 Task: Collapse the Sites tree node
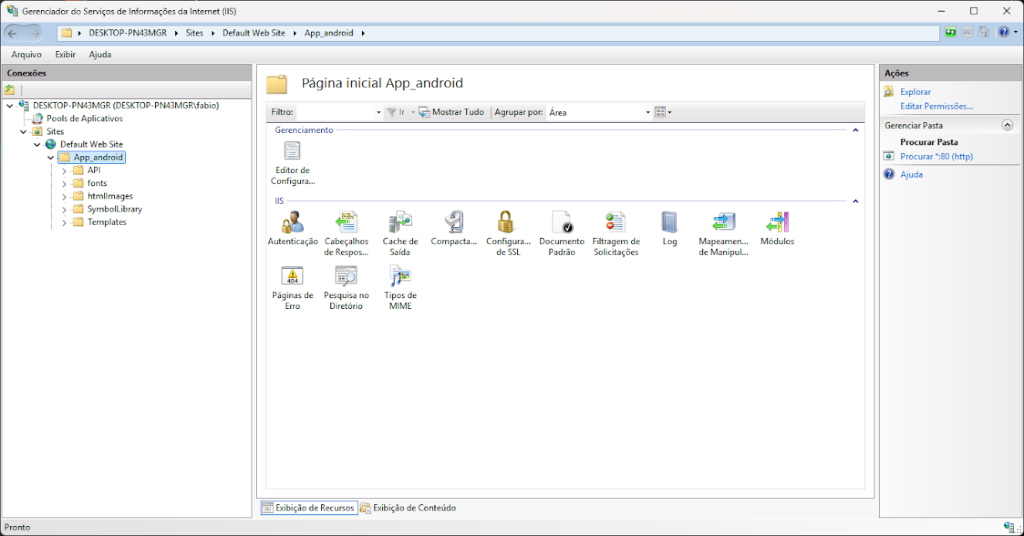[x=24, y=131]
